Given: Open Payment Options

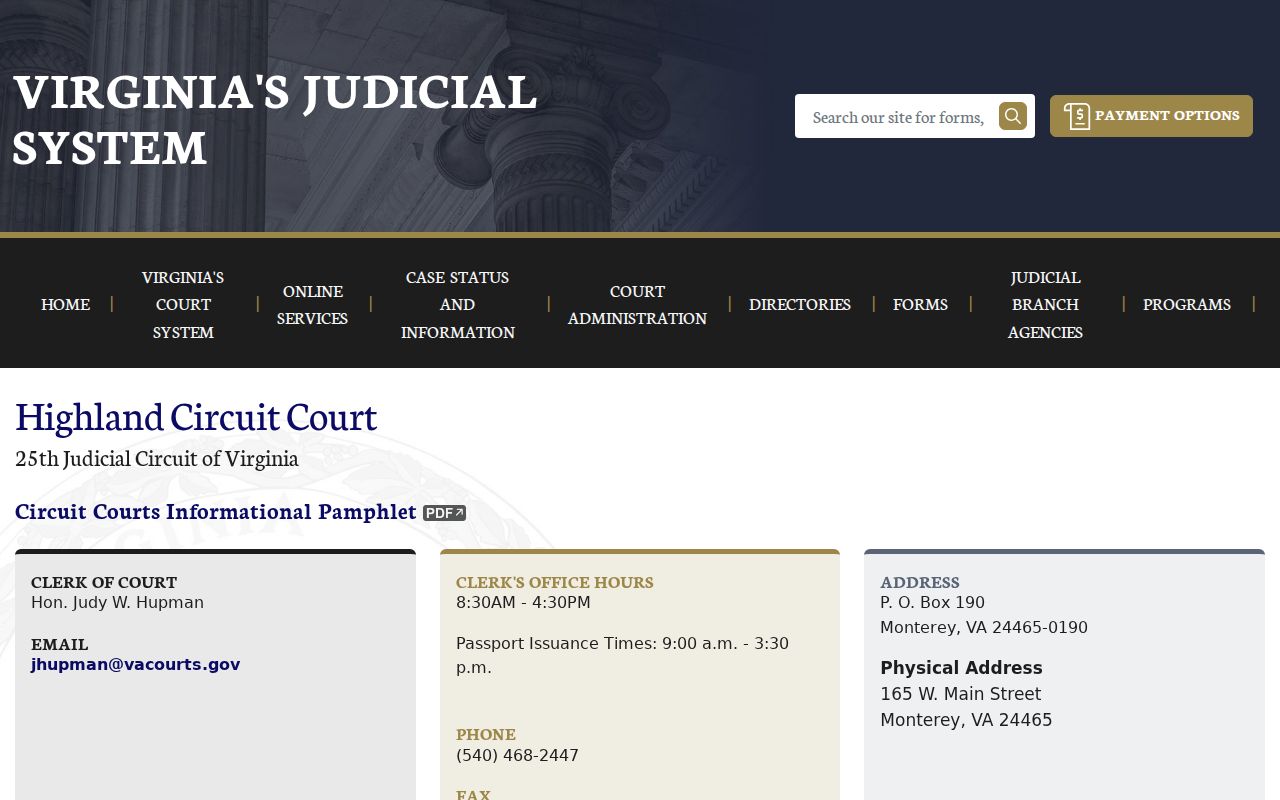Looking at the screenshot, I should 1151,116.
